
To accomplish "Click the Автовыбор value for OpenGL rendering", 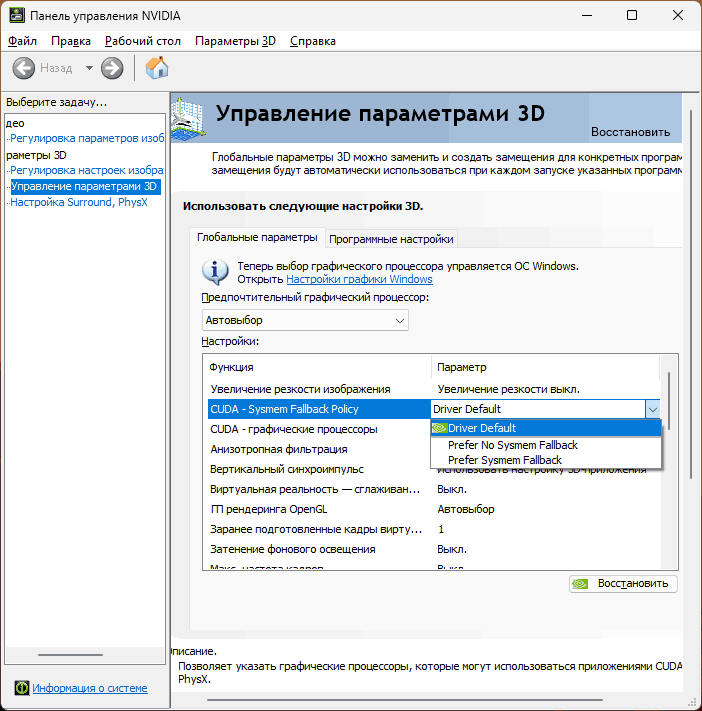I will (466, 509).
